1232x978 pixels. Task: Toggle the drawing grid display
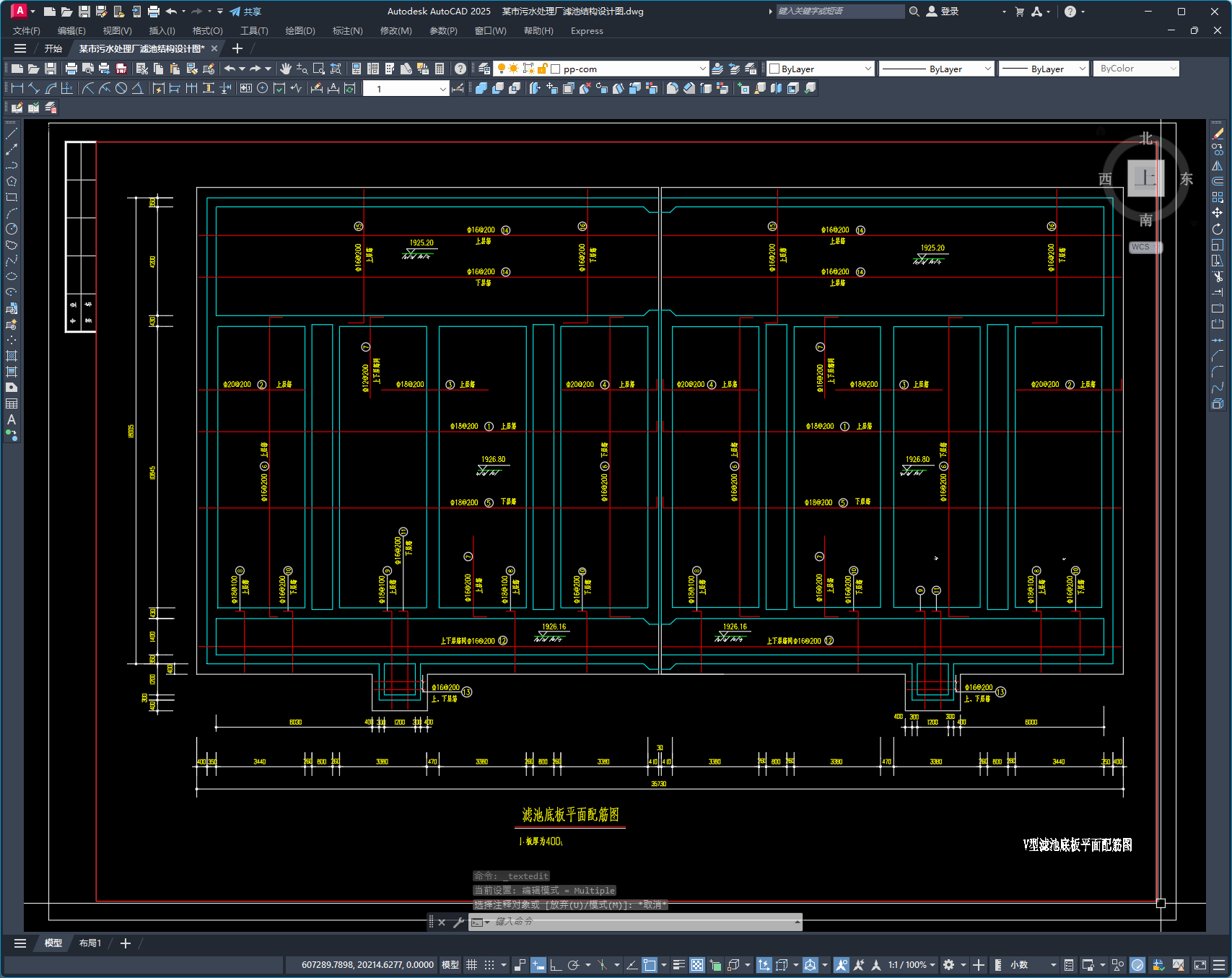click(471, 965)
